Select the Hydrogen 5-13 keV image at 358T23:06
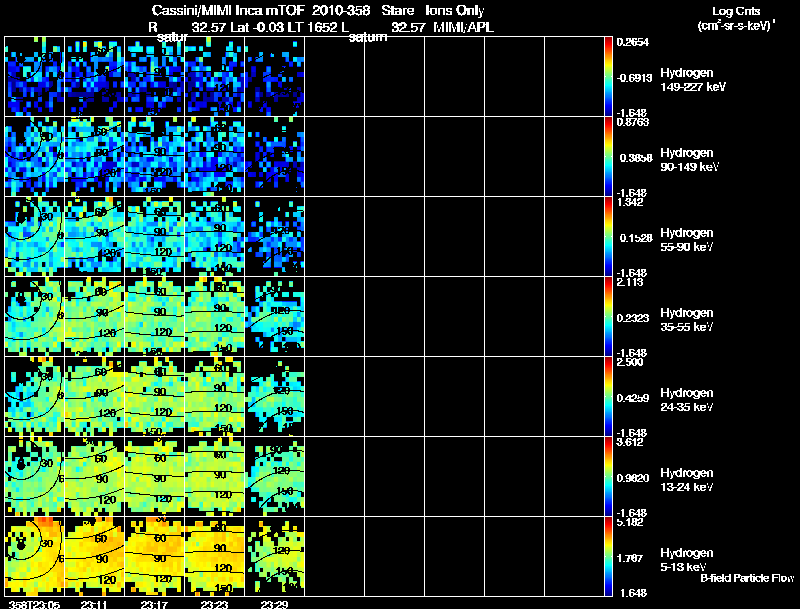The image size is (800, 609). pos(35,556)
